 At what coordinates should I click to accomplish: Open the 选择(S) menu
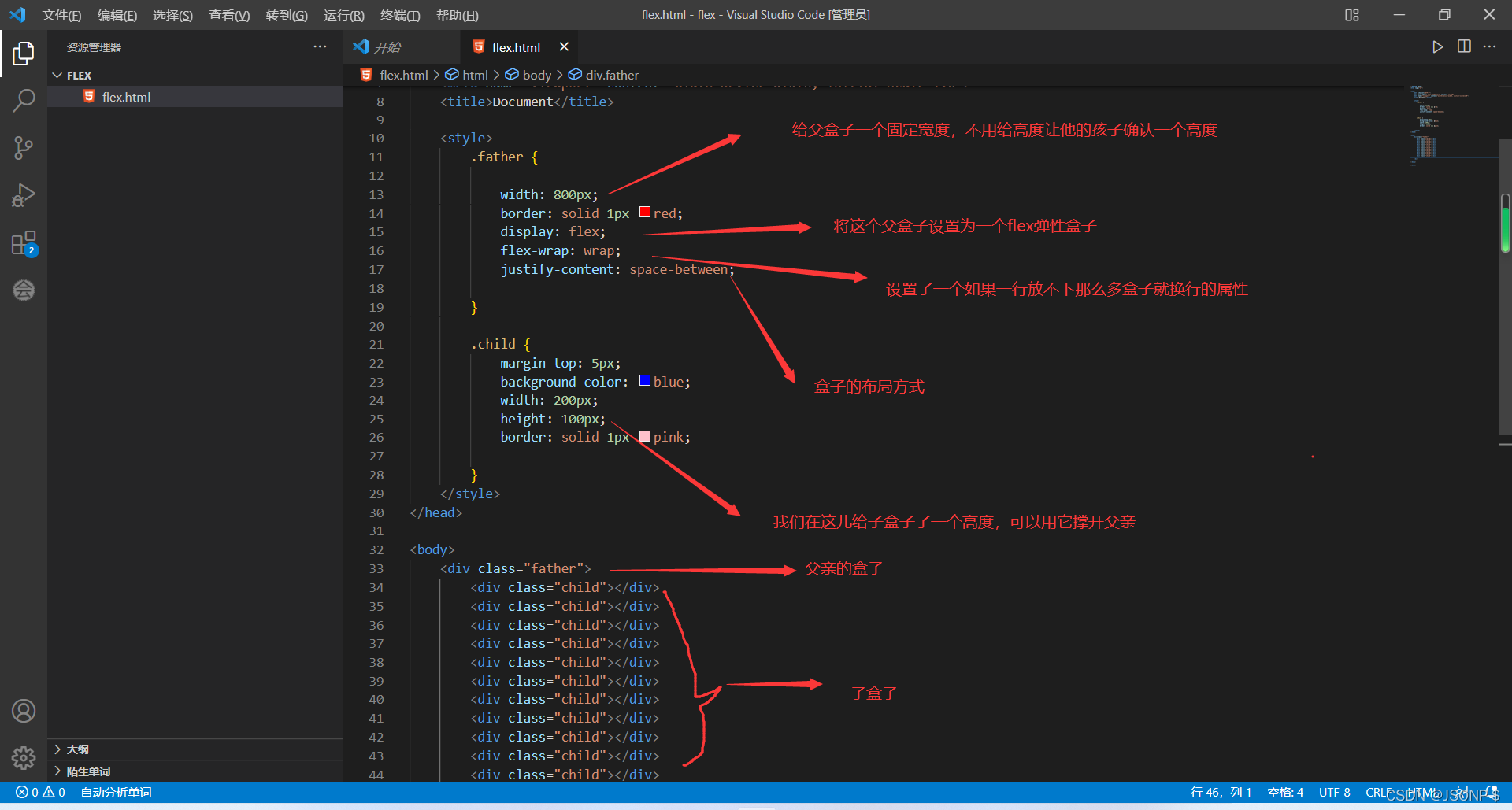pos(172,15)
